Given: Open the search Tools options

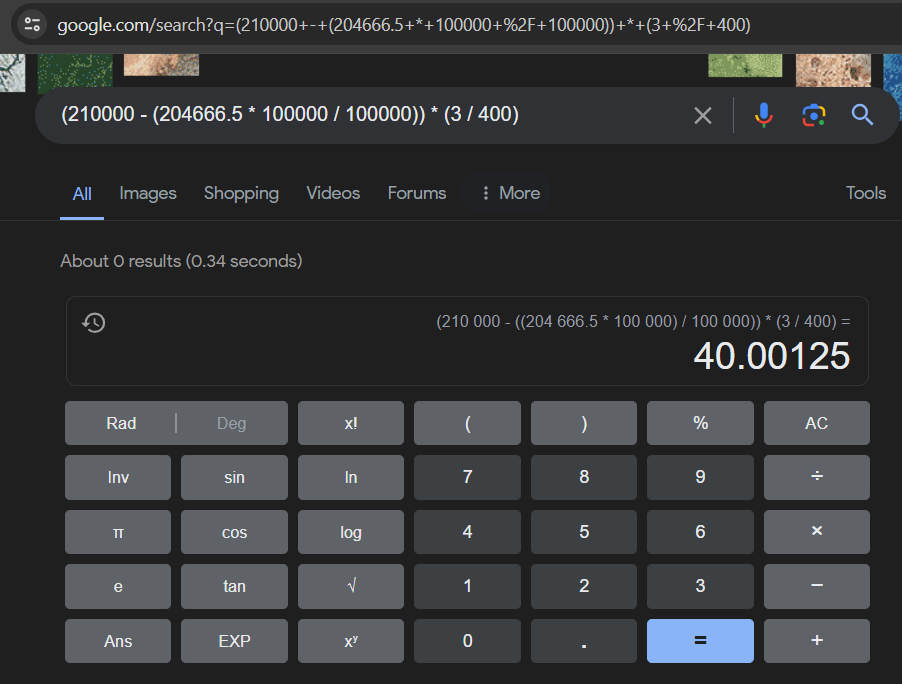Looking at the screenshot, I should coord(865,193).
